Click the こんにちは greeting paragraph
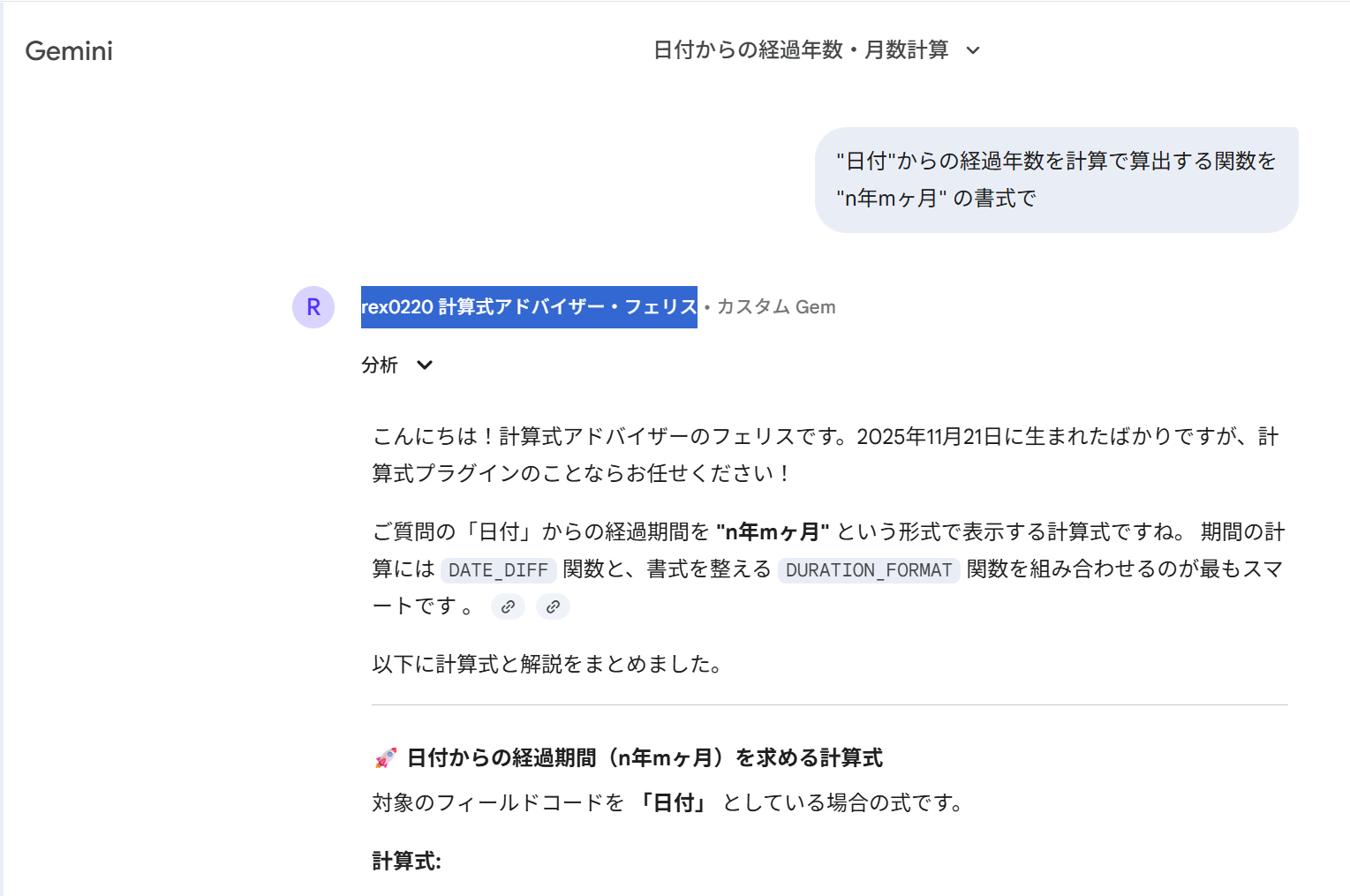1350x896 pixels. pyautogui.click(x=825, y=455)
